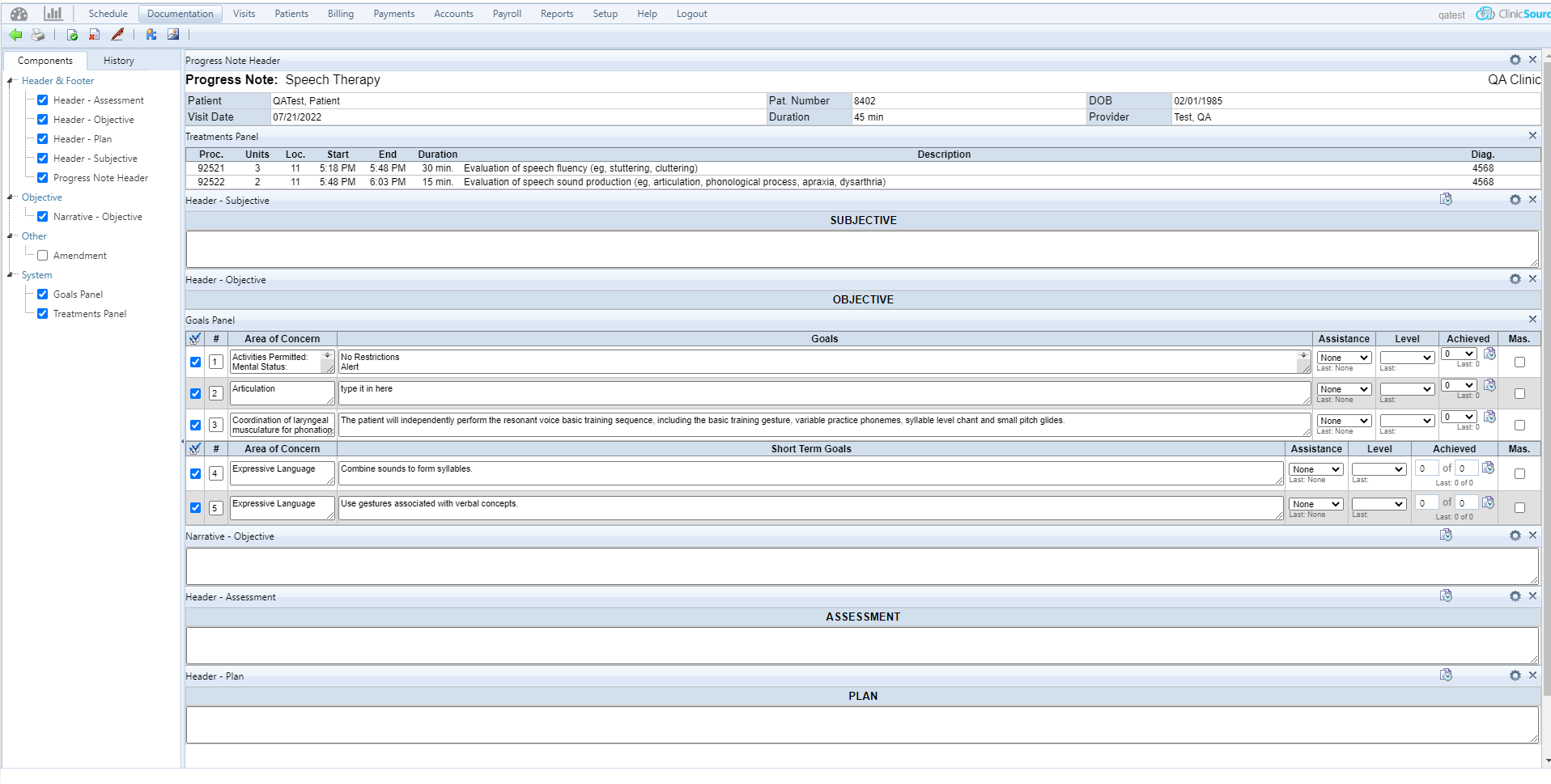This screenshot has width=1551, height=784.
Task: Click inside the PLAN text area
Action: tap(862, 724)
